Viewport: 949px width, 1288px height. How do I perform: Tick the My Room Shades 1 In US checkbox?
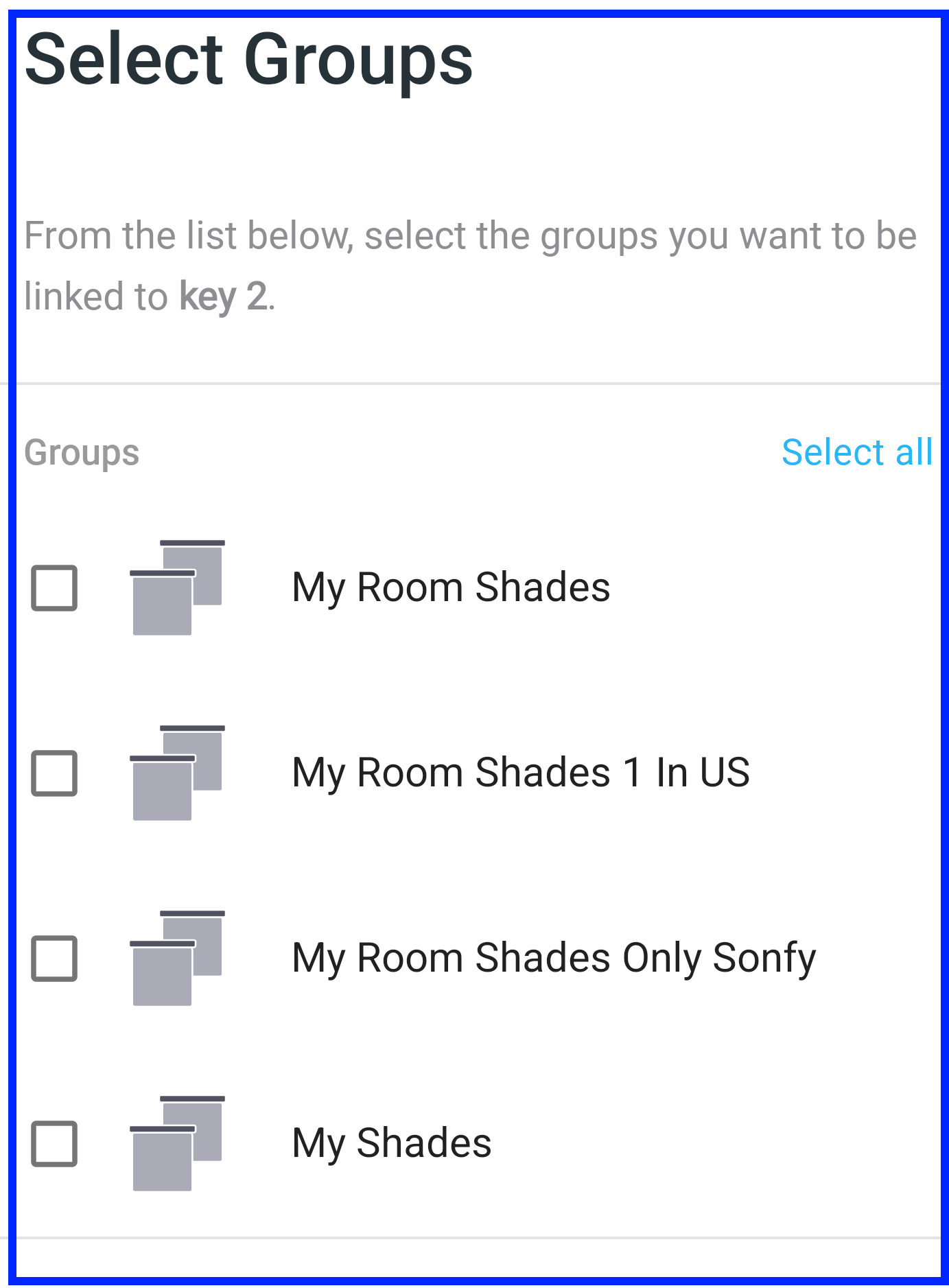54,773
